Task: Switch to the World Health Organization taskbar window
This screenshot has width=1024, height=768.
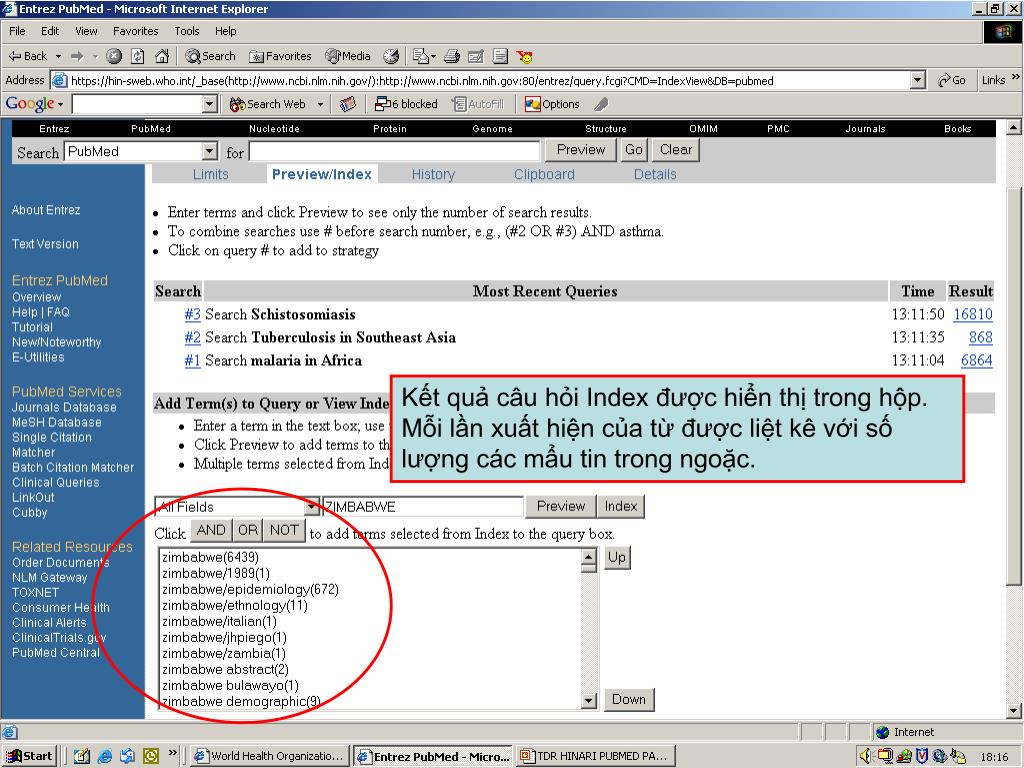Action: click(x=270, y=756)
